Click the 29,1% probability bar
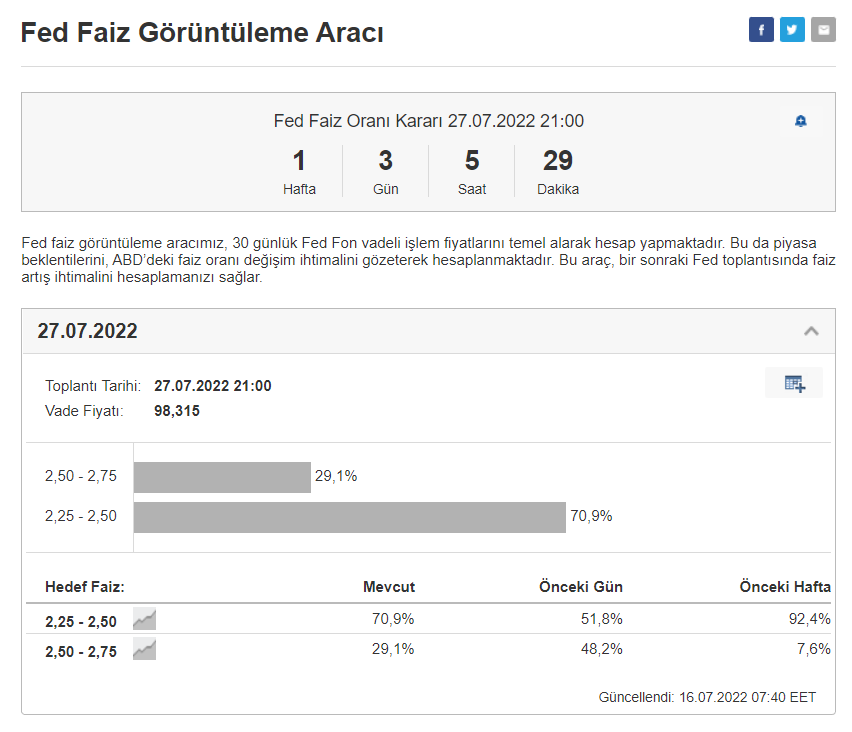The height and width of the screenshot is (732, 852). pos(222,477)
